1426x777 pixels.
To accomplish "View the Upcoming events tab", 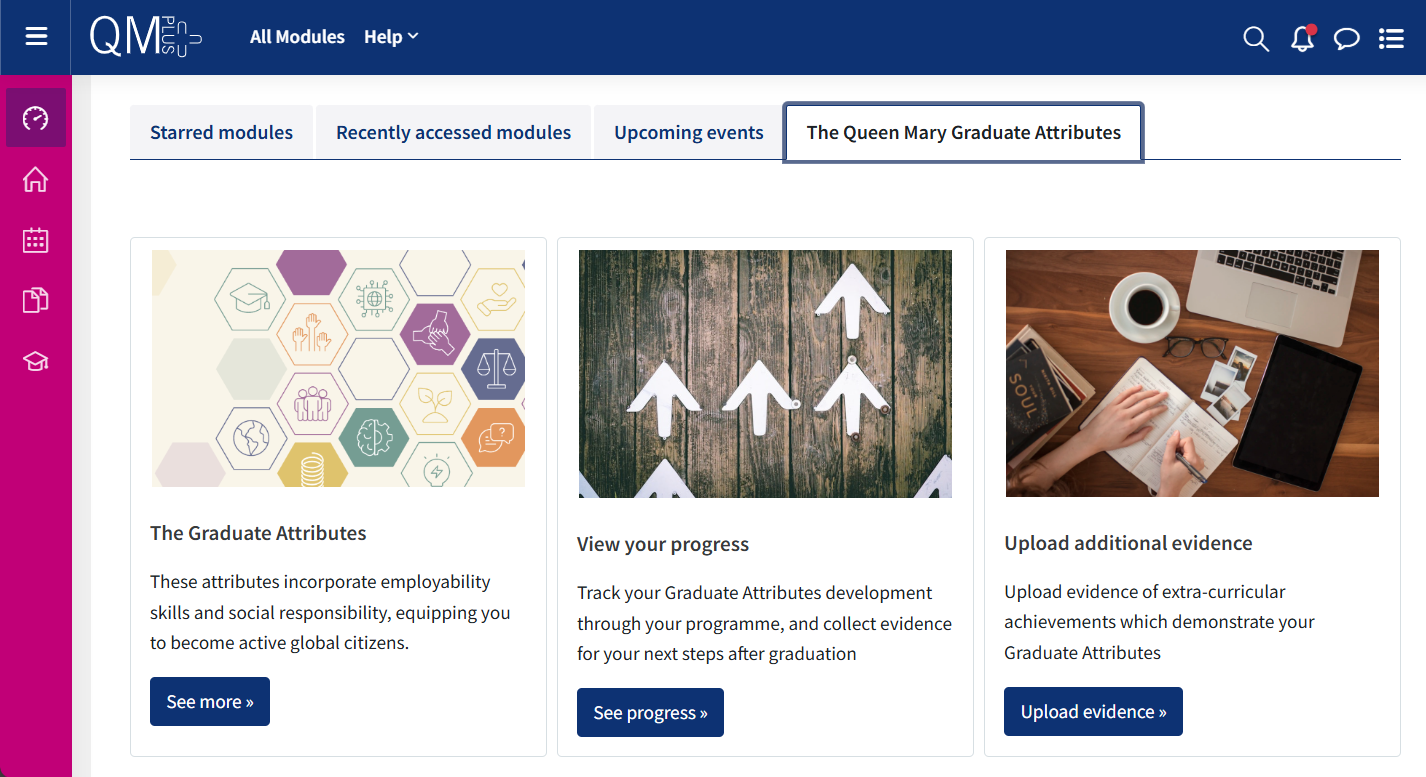I will [x=688, y=132].
